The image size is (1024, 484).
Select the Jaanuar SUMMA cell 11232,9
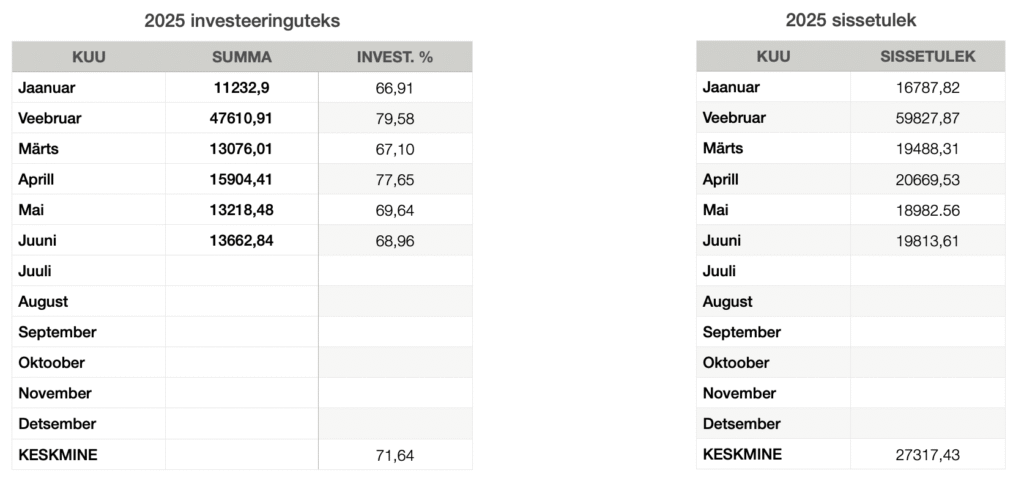242,88
